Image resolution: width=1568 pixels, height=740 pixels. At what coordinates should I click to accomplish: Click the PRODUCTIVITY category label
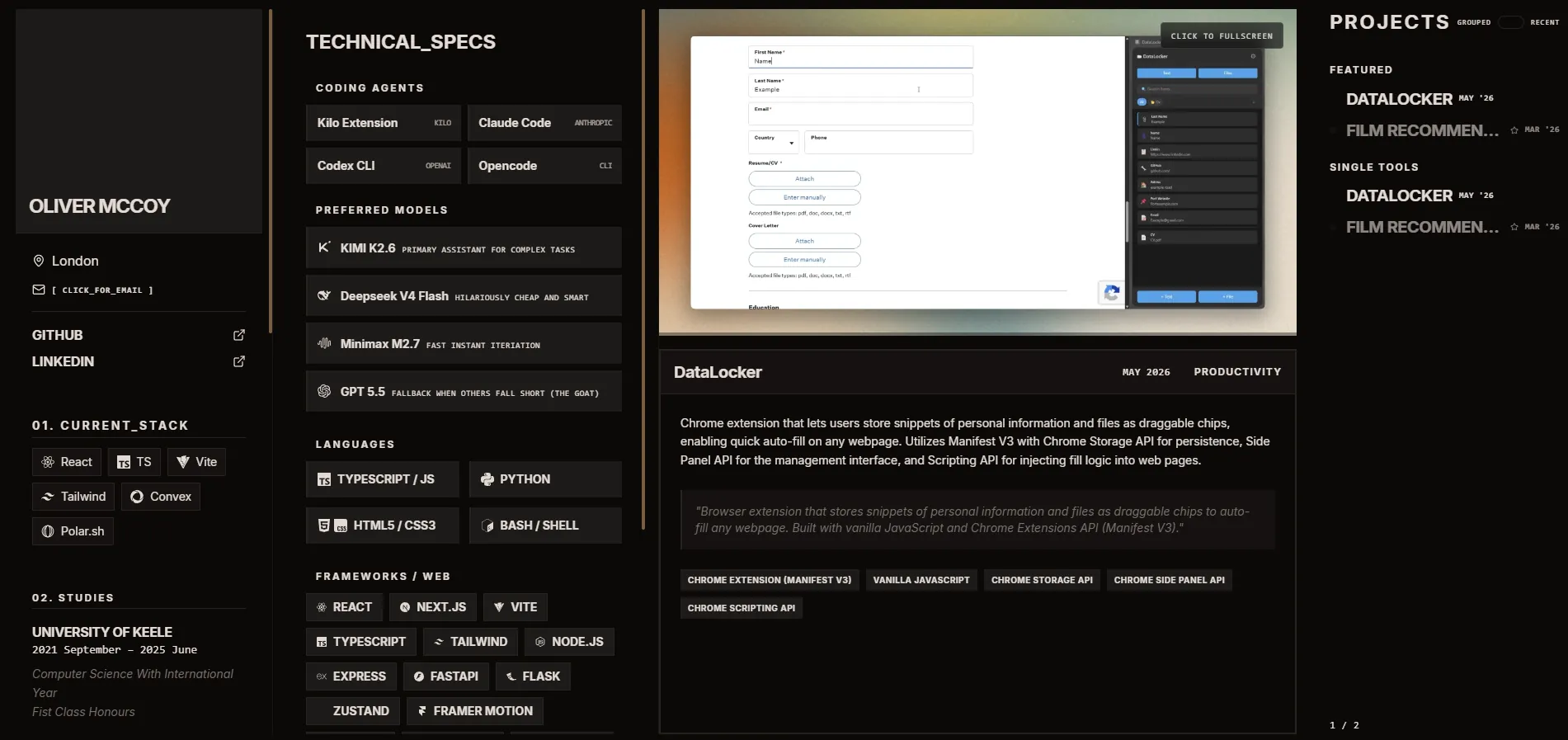click(x=1237, y=372)
